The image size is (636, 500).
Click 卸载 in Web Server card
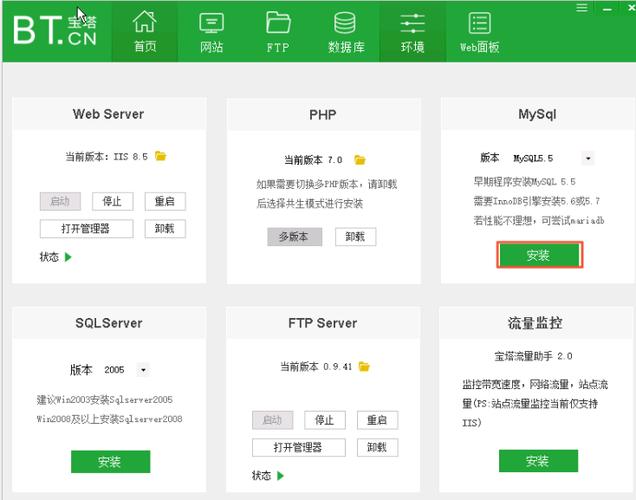click(x=165, y=229)
